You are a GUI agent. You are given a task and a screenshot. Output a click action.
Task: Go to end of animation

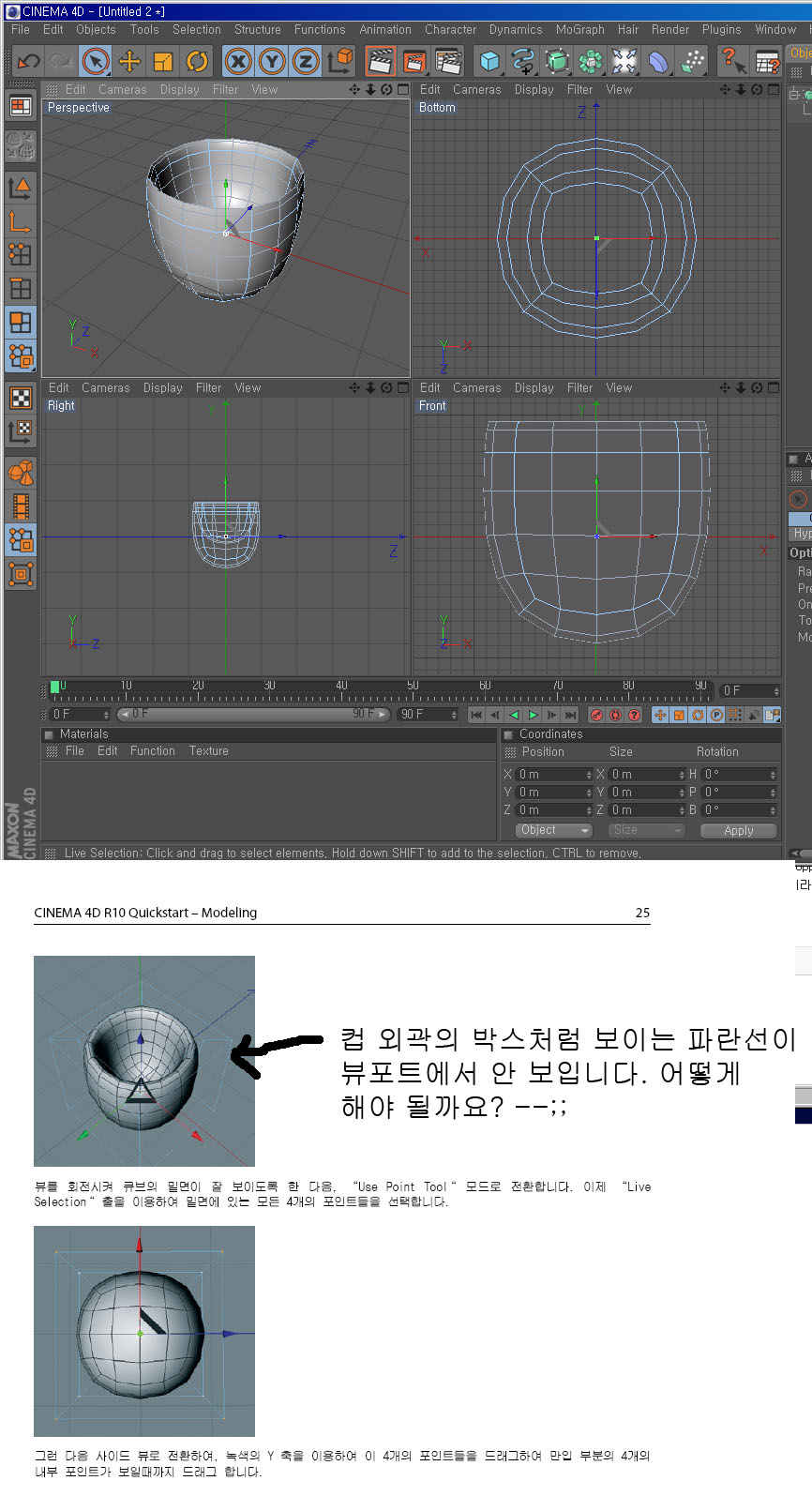tap(570, 715)
